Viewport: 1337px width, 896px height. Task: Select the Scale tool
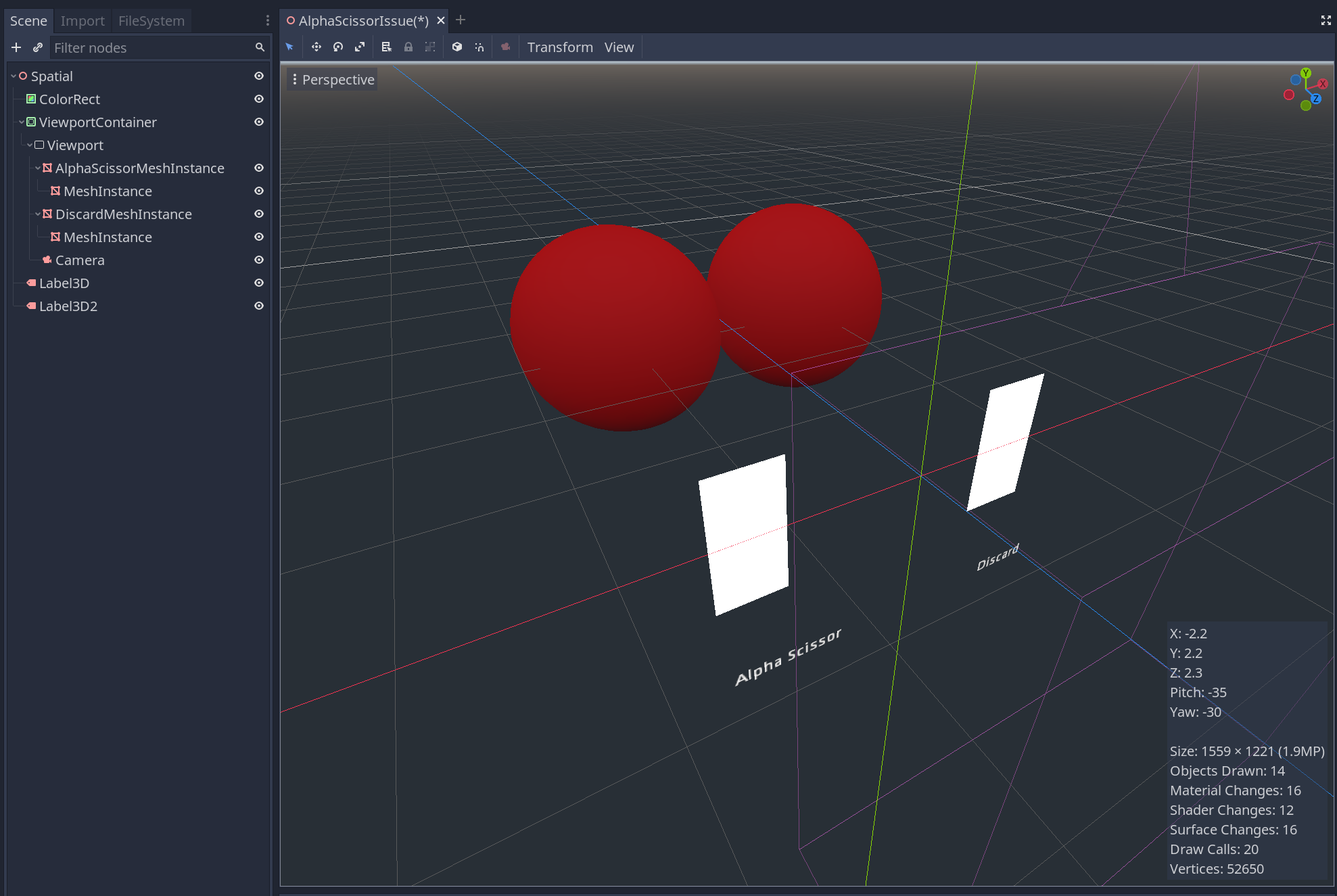click(x=359, y=47)
